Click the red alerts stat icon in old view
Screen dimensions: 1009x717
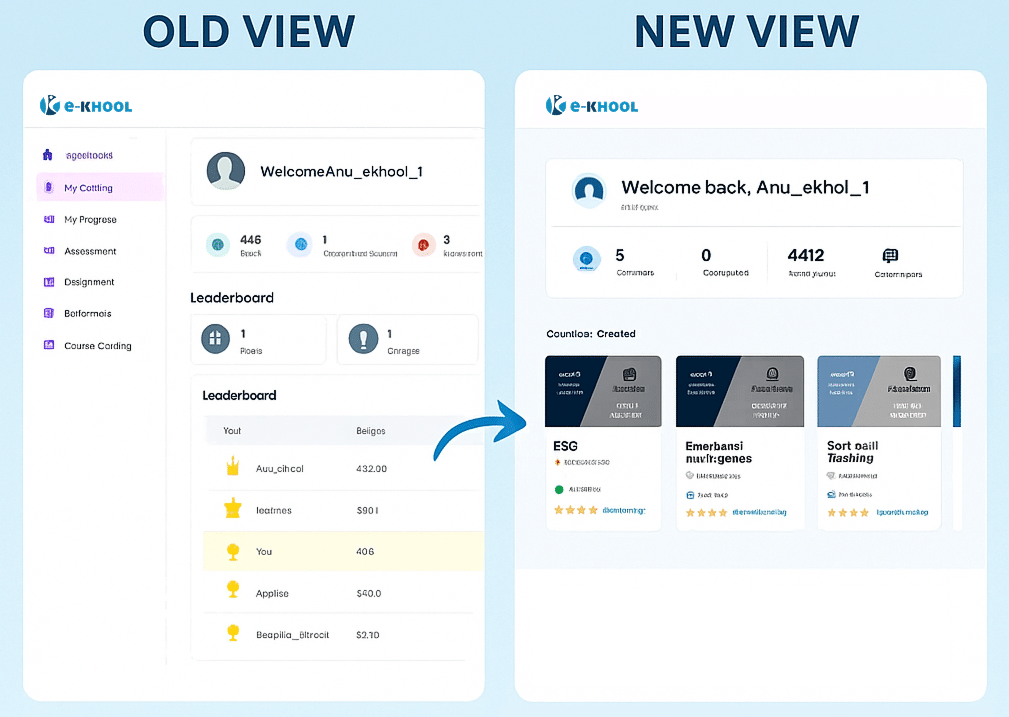424,243
